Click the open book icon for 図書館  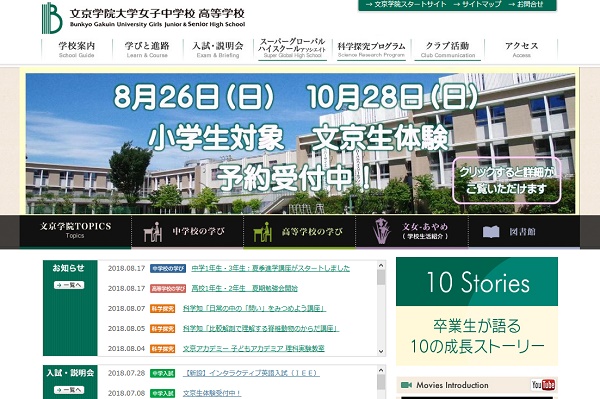point(491,232)
